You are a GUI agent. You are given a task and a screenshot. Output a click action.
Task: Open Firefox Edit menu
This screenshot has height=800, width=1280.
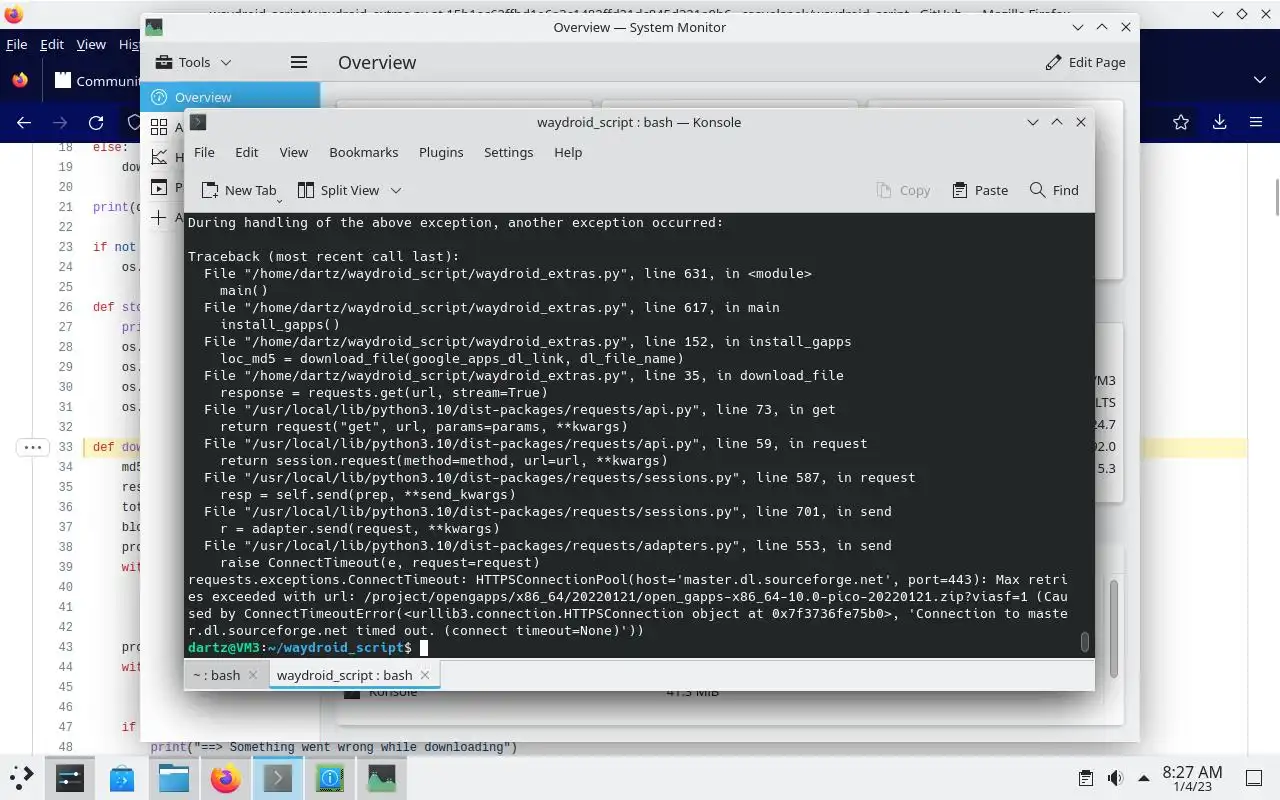(52, 44)
